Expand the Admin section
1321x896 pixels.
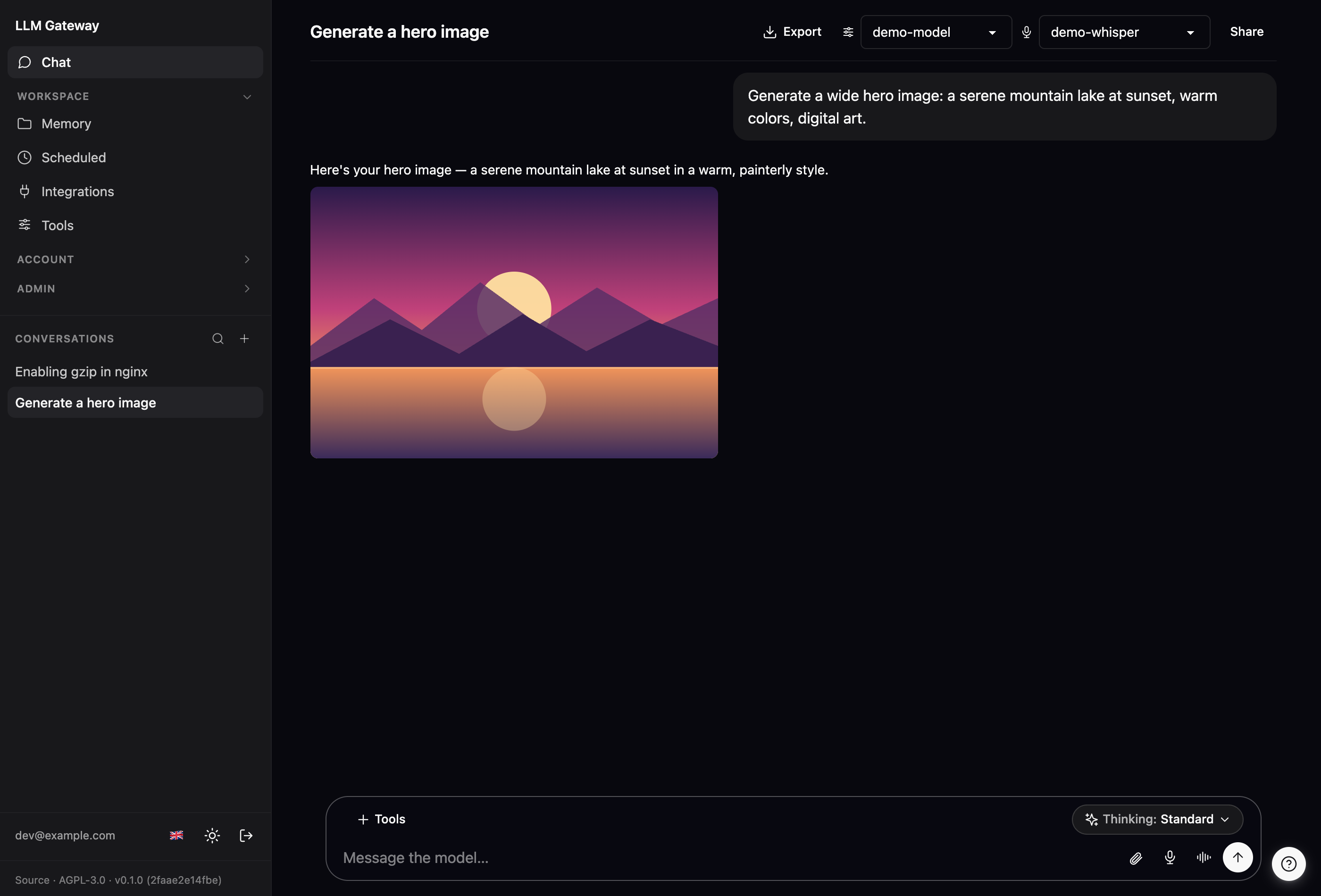point(135,289)
